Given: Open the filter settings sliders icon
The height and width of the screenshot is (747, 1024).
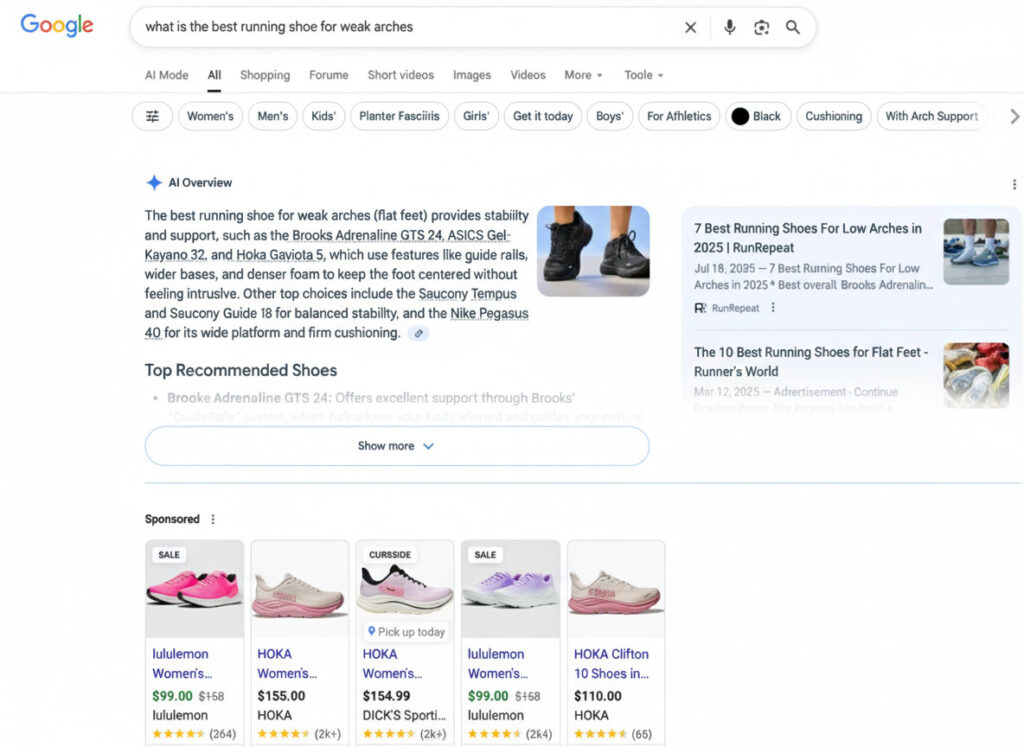Looking at the screenshot, I should 152,116.
